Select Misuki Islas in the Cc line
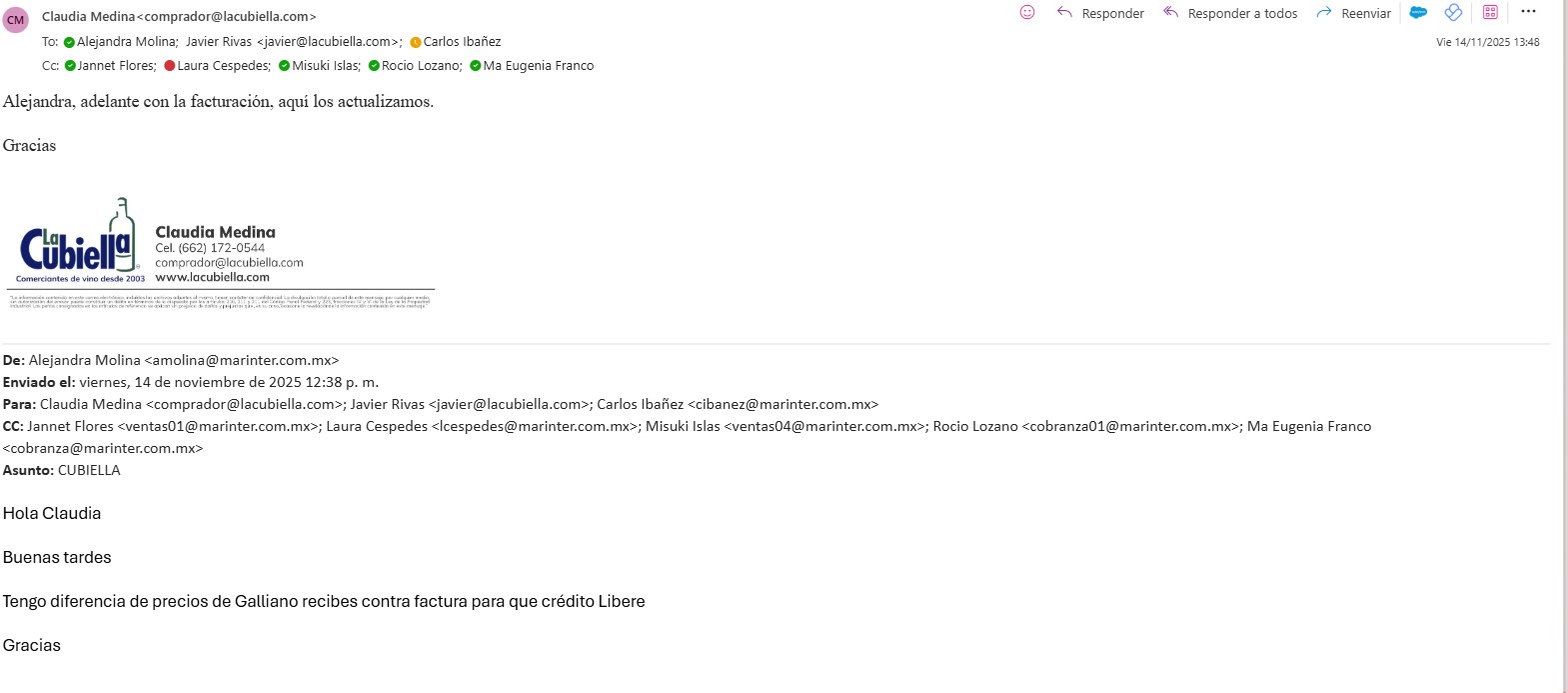Viewport: 1568px width, 693px height. (x=325, y=66)
